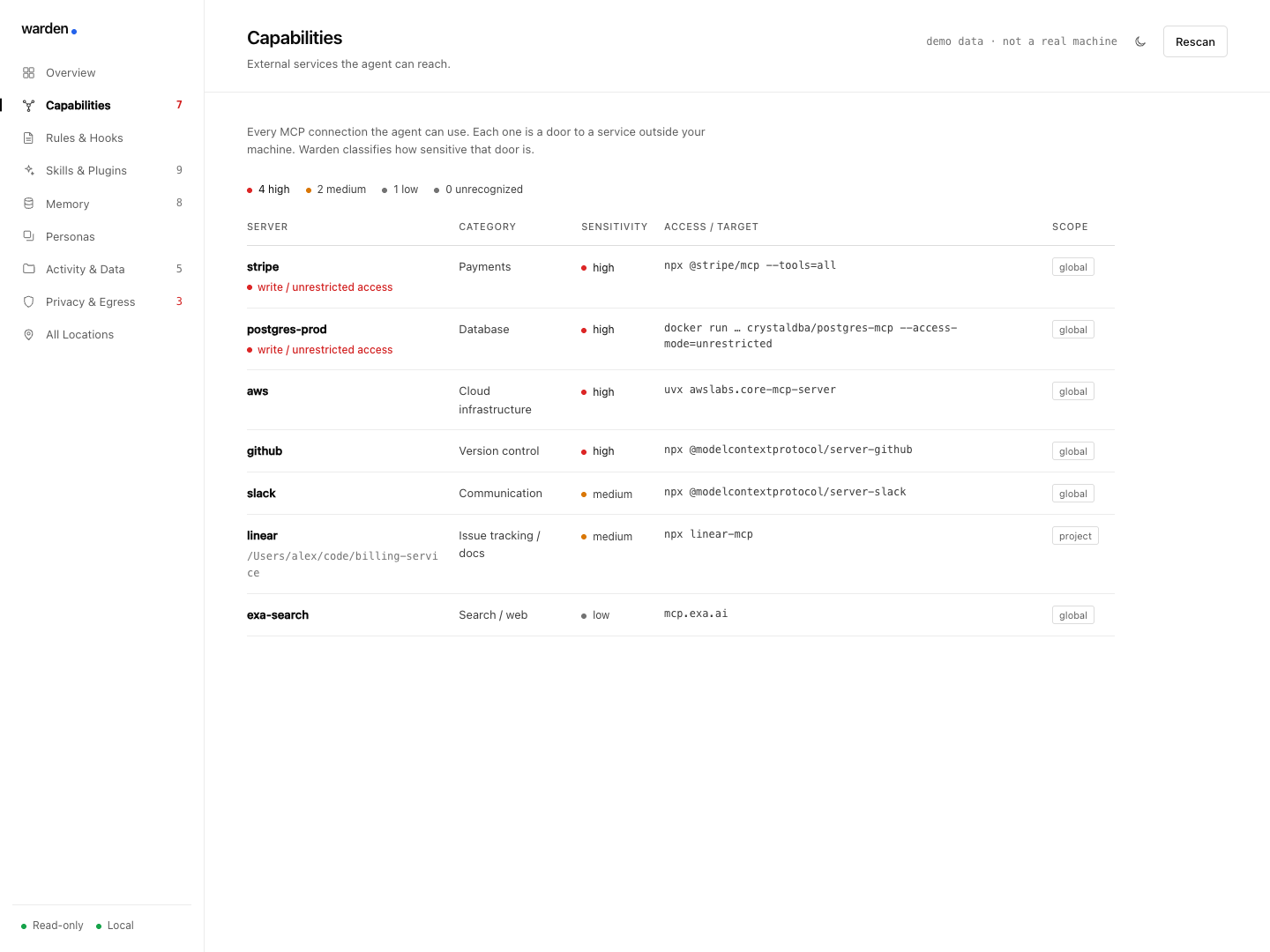
Task: Click the SENSITIVITY column header
Action: coord(614,227)
